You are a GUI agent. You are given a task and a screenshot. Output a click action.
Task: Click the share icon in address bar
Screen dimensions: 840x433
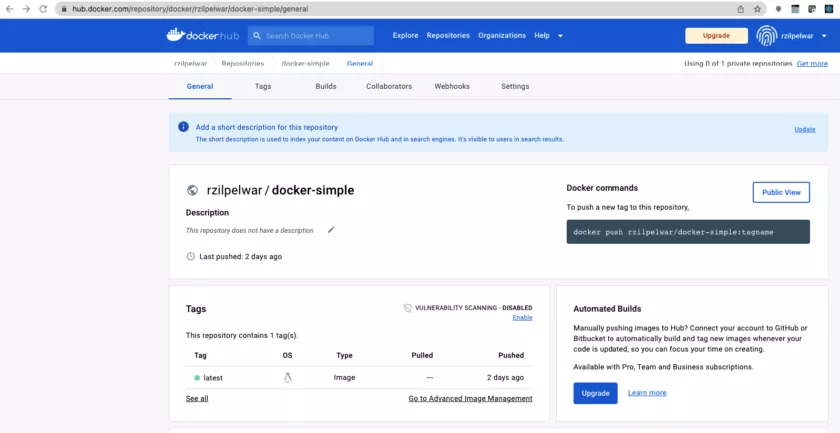740,9
